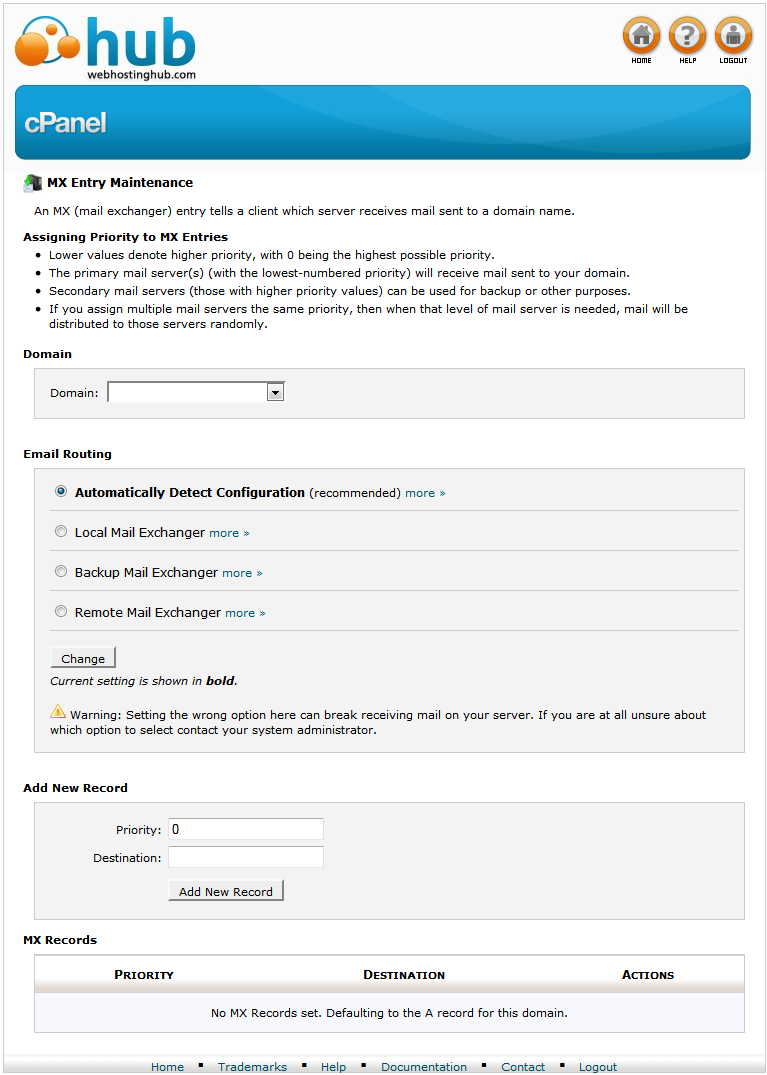Click the Change button
The image size is (767, 1075).
pyautogui.click(x=83, y=658)
